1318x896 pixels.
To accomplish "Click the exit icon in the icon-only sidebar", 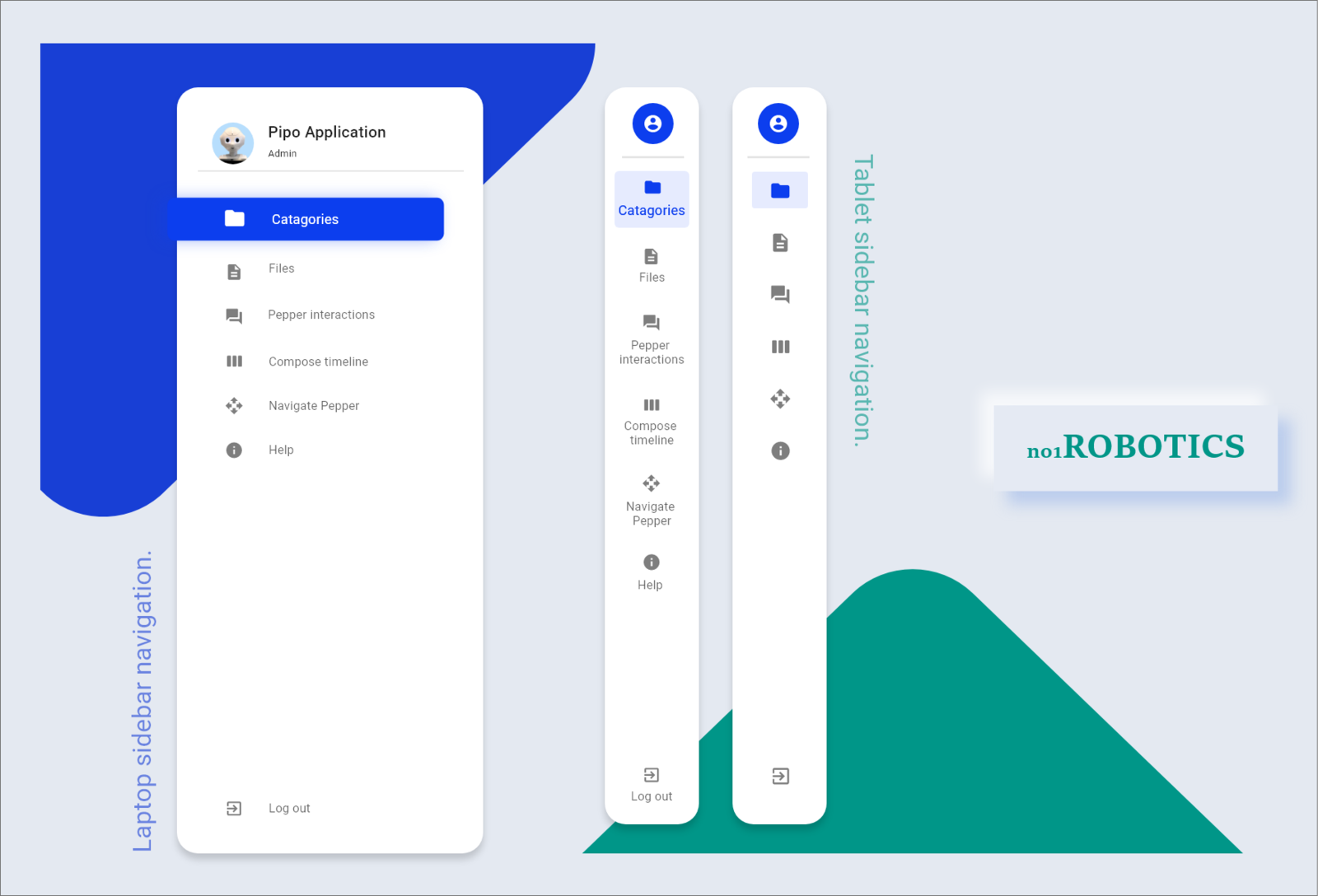I will point(780,775).
